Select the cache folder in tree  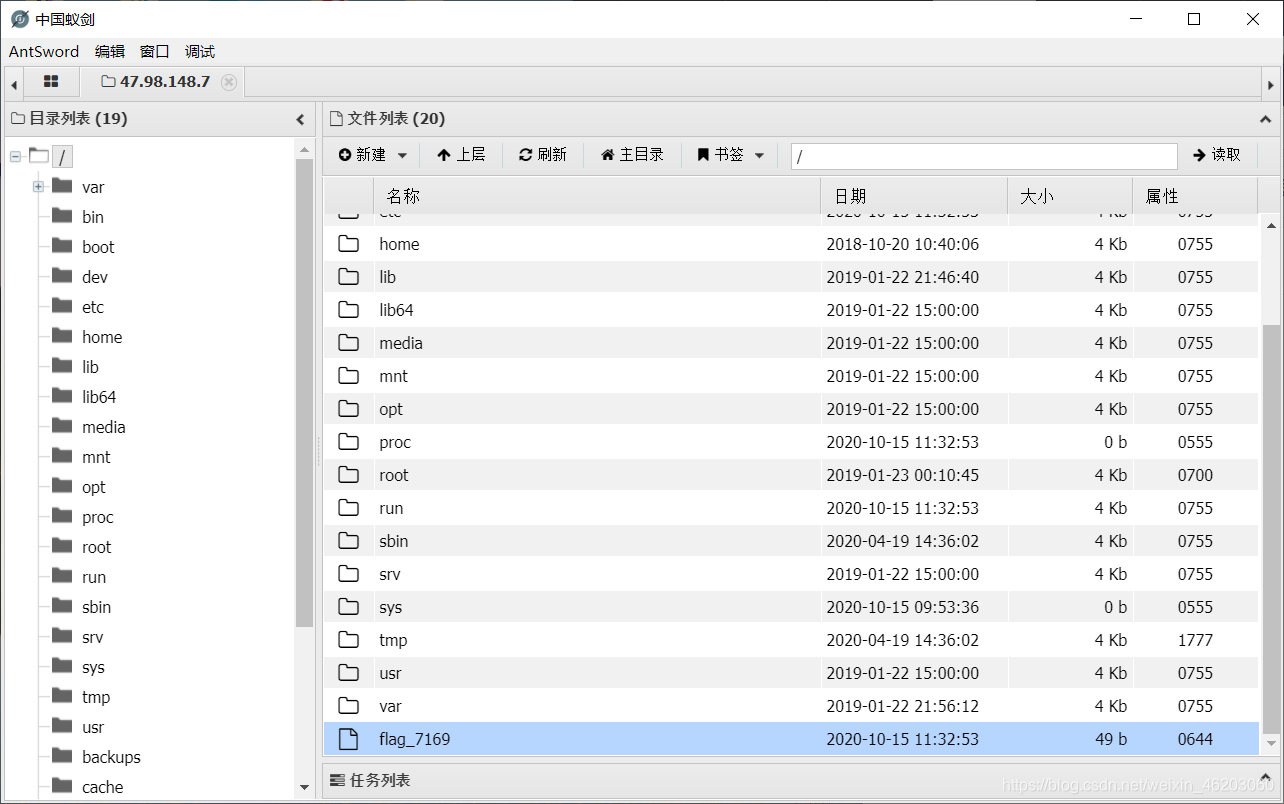102,787
